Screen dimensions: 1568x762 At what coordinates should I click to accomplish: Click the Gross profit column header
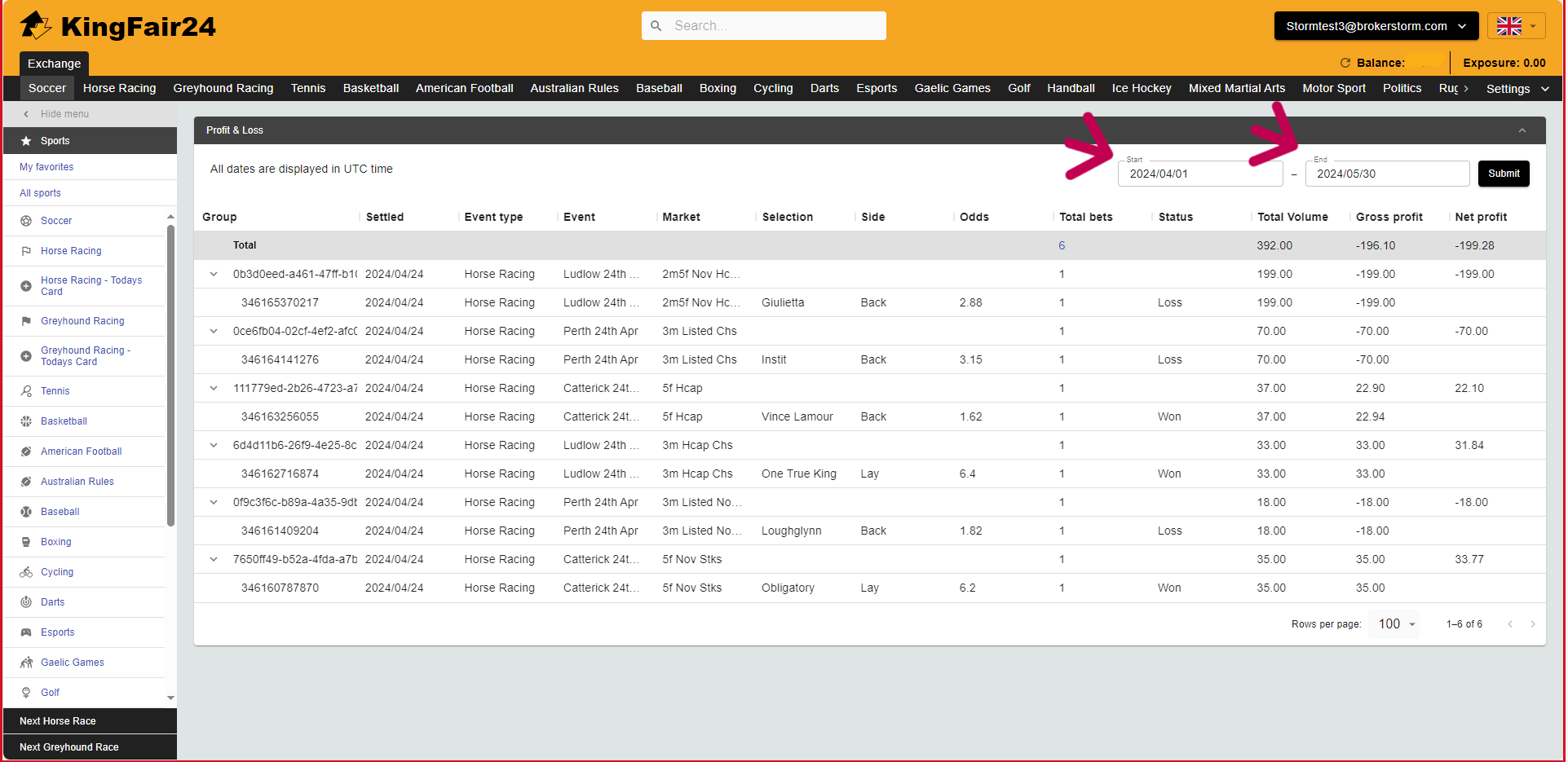click(x=1389, y=217)
